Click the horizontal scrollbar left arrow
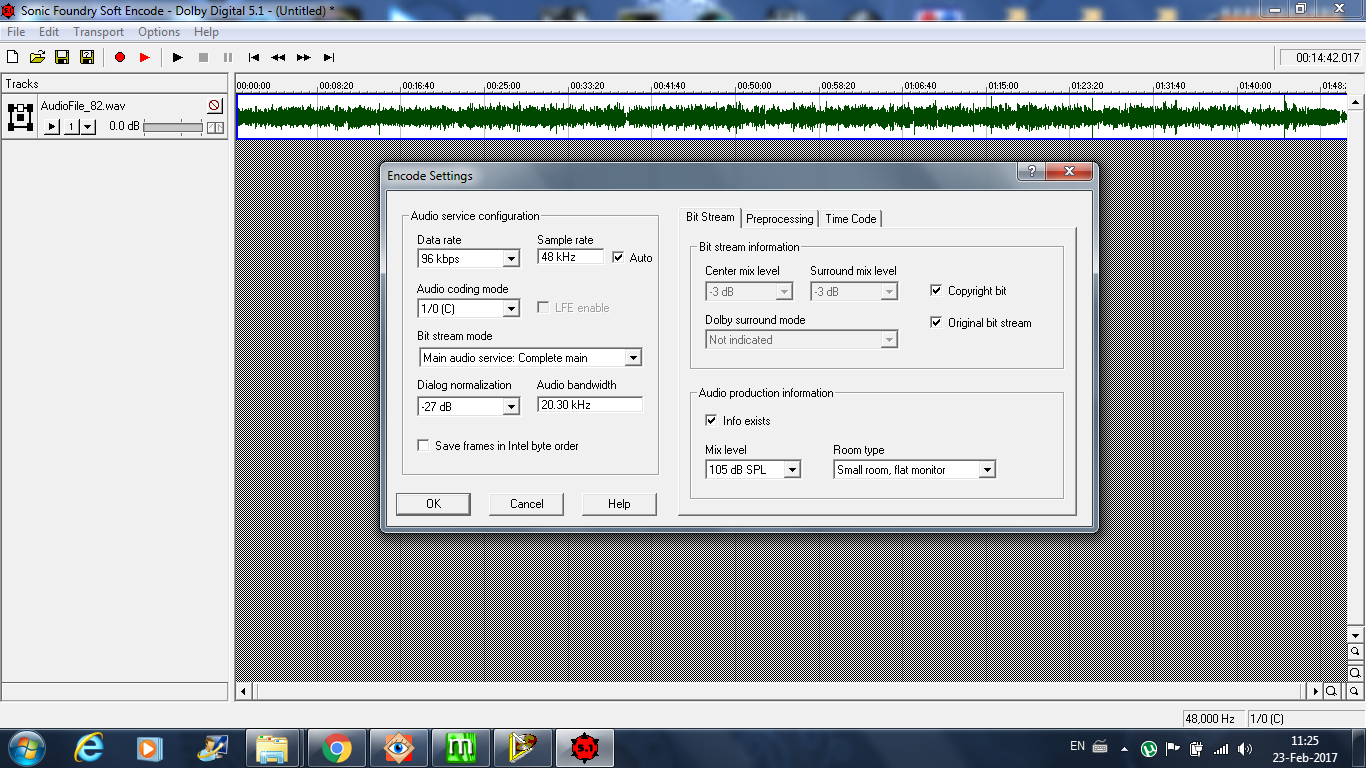 [x=243, y=691]
